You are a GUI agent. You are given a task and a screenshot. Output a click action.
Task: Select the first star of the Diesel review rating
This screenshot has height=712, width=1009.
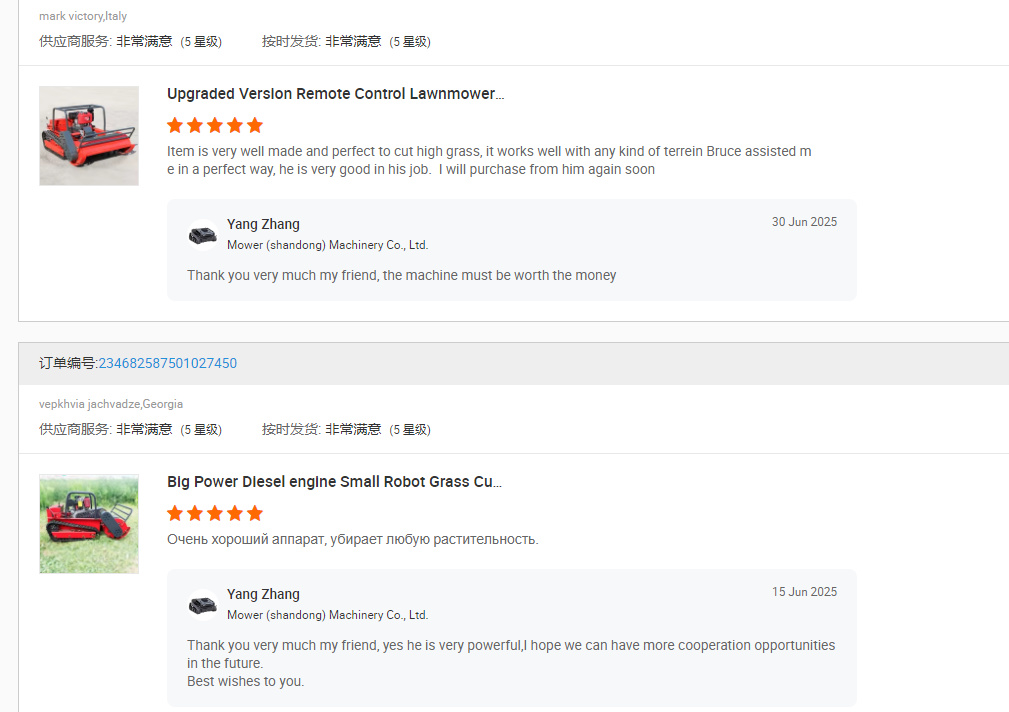[175, 513]
